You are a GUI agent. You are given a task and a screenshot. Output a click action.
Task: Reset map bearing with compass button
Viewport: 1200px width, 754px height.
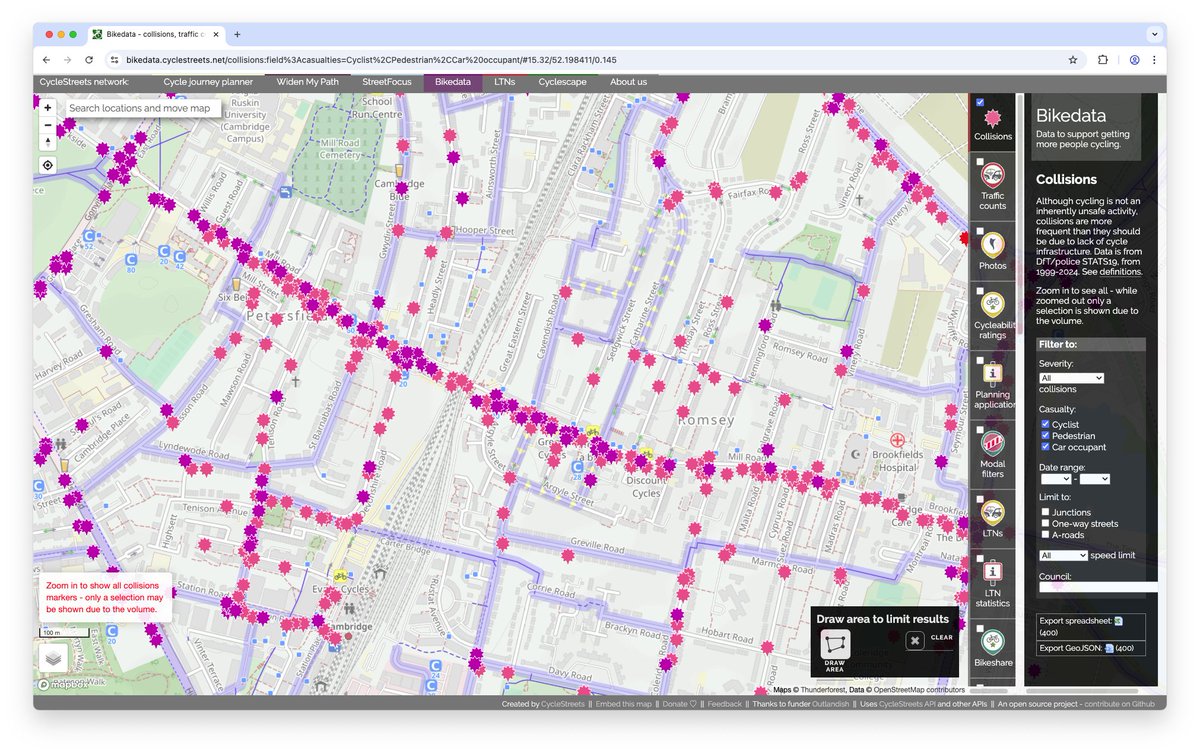coord(48,142)
